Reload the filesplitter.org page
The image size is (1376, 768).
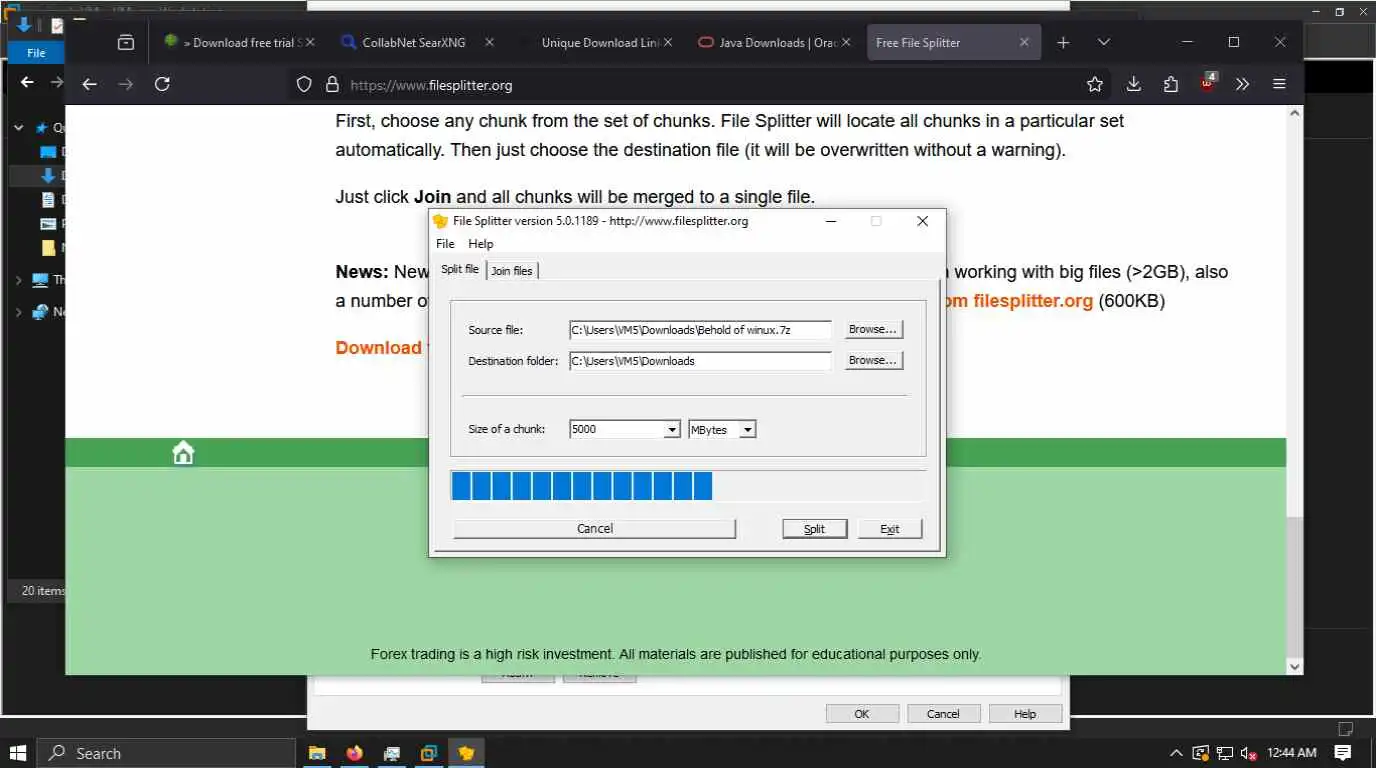[162, 85]
